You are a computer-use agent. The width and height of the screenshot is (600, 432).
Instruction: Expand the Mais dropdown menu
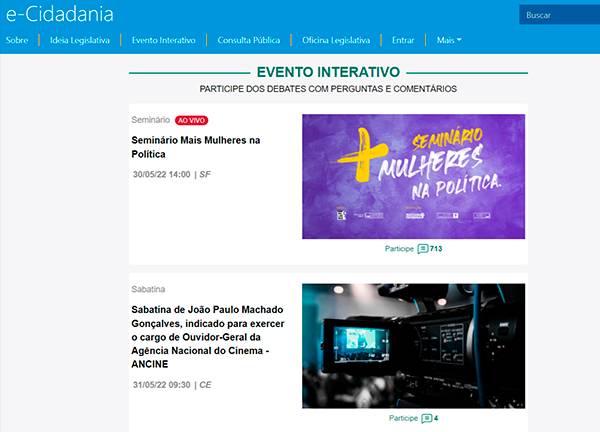(x=449, y=40)
